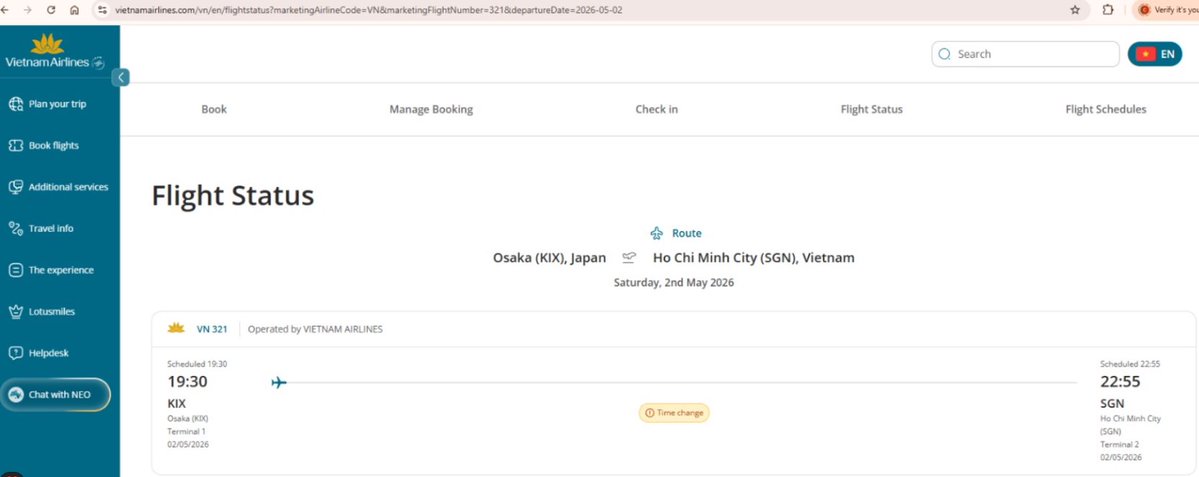Open the browser home page icon
This screenshot has height=477, width=1199.
[74, 10]
